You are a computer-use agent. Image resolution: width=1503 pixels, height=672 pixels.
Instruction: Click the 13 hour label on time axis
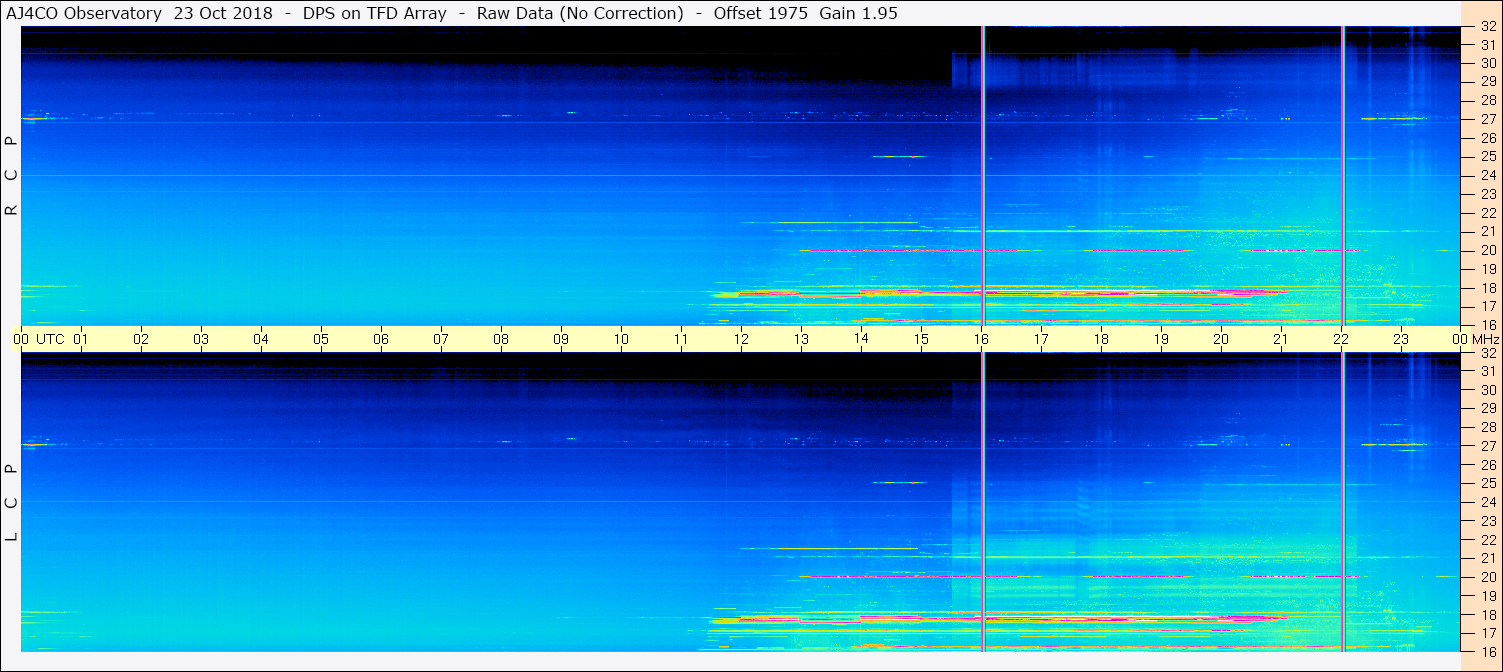[801, 339]
